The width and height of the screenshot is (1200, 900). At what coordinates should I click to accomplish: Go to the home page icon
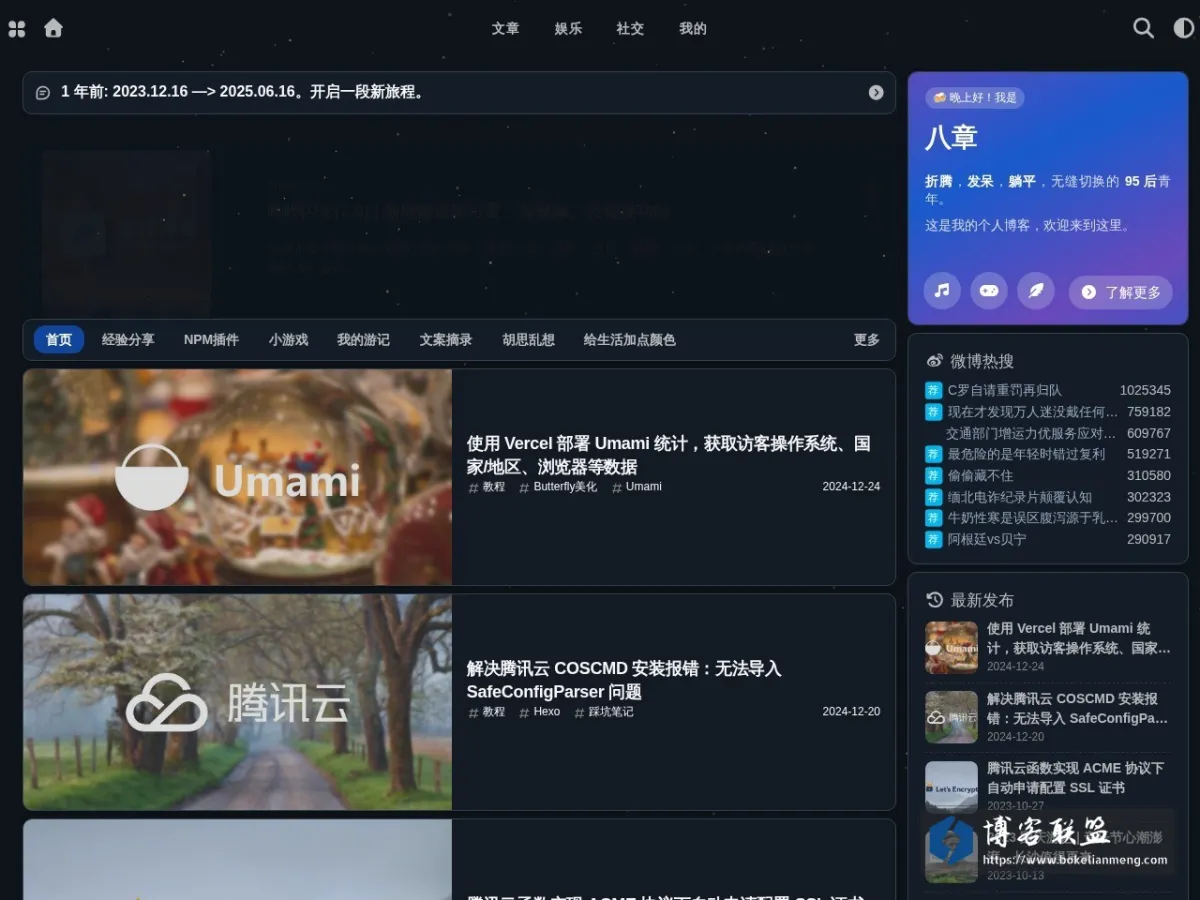click(x=54, y=28)
